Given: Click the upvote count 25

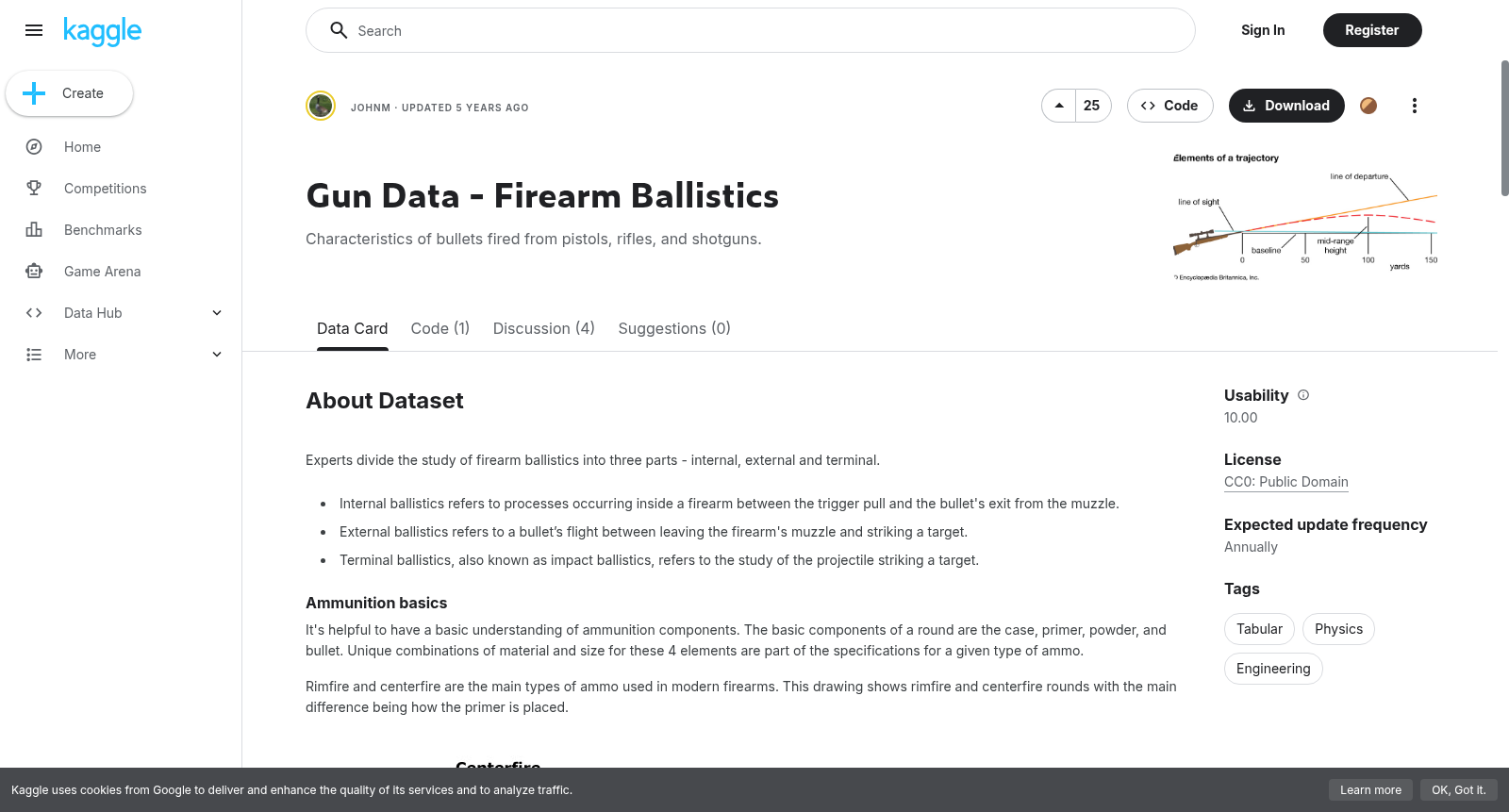Looking at the screenshot, I should (1092, 106).
